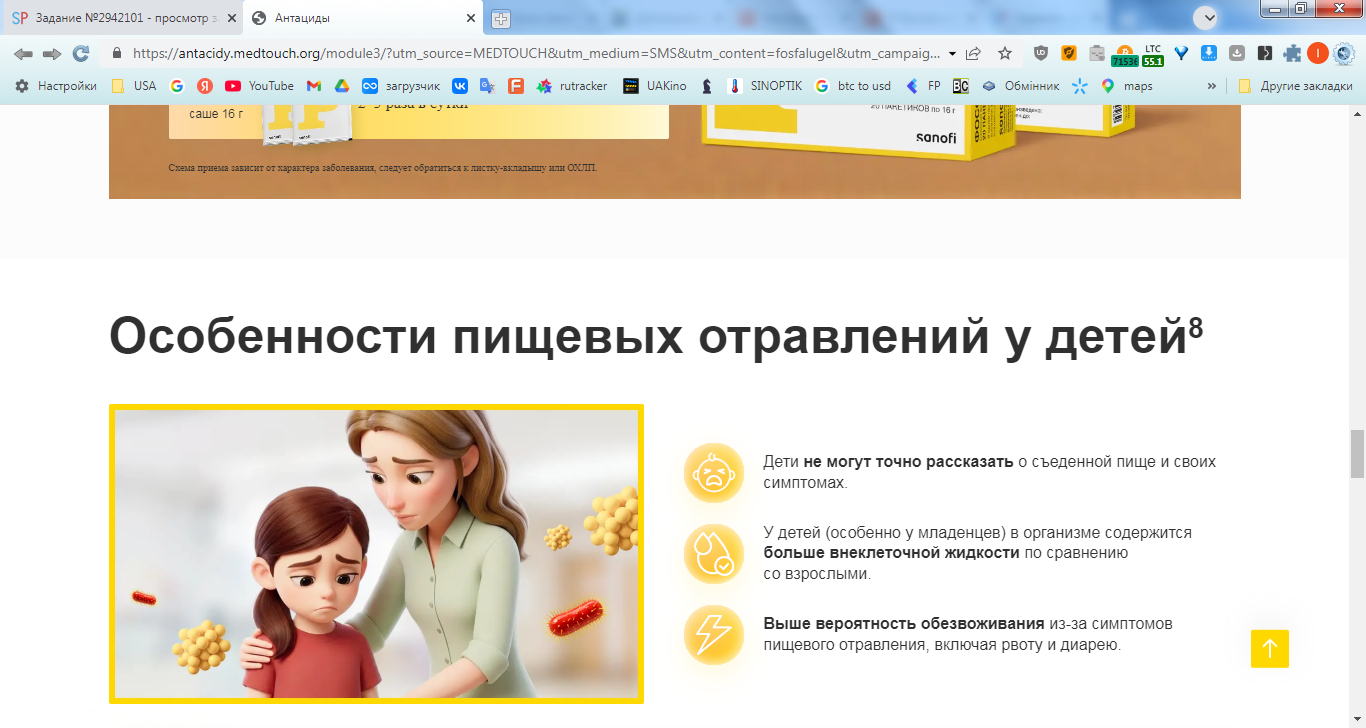Open the btc to usd bookmark
This screenshot has height=728, width=1366.
tap(853, 86)
